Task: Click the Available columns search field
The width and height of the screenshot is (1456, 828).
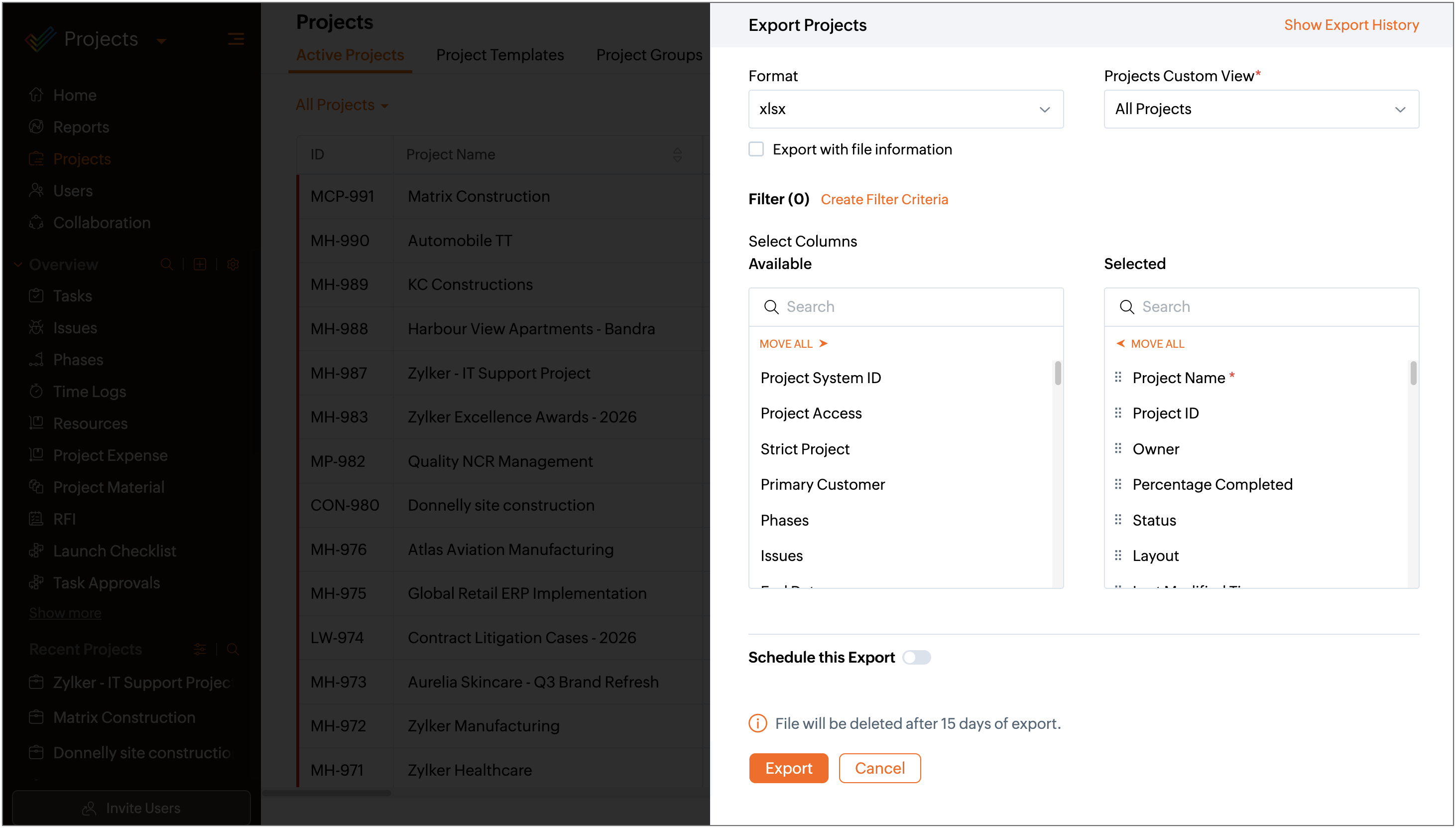Action: (905, 307)
